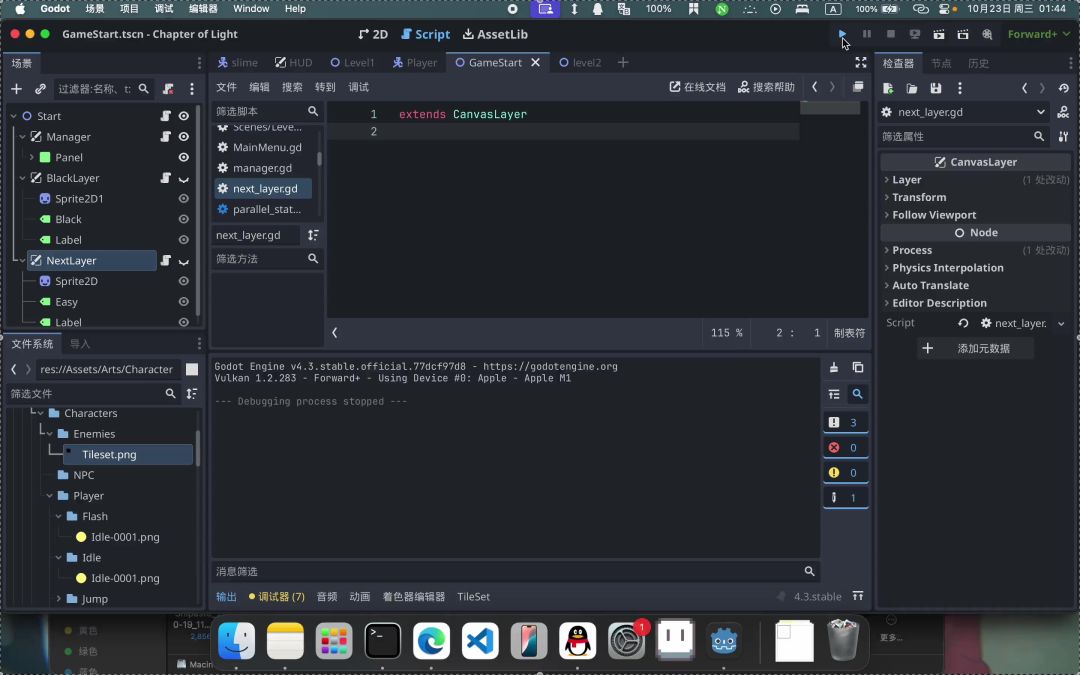Clear the output log
This screenshot has width=1080, height=675.
coord(834,367)
